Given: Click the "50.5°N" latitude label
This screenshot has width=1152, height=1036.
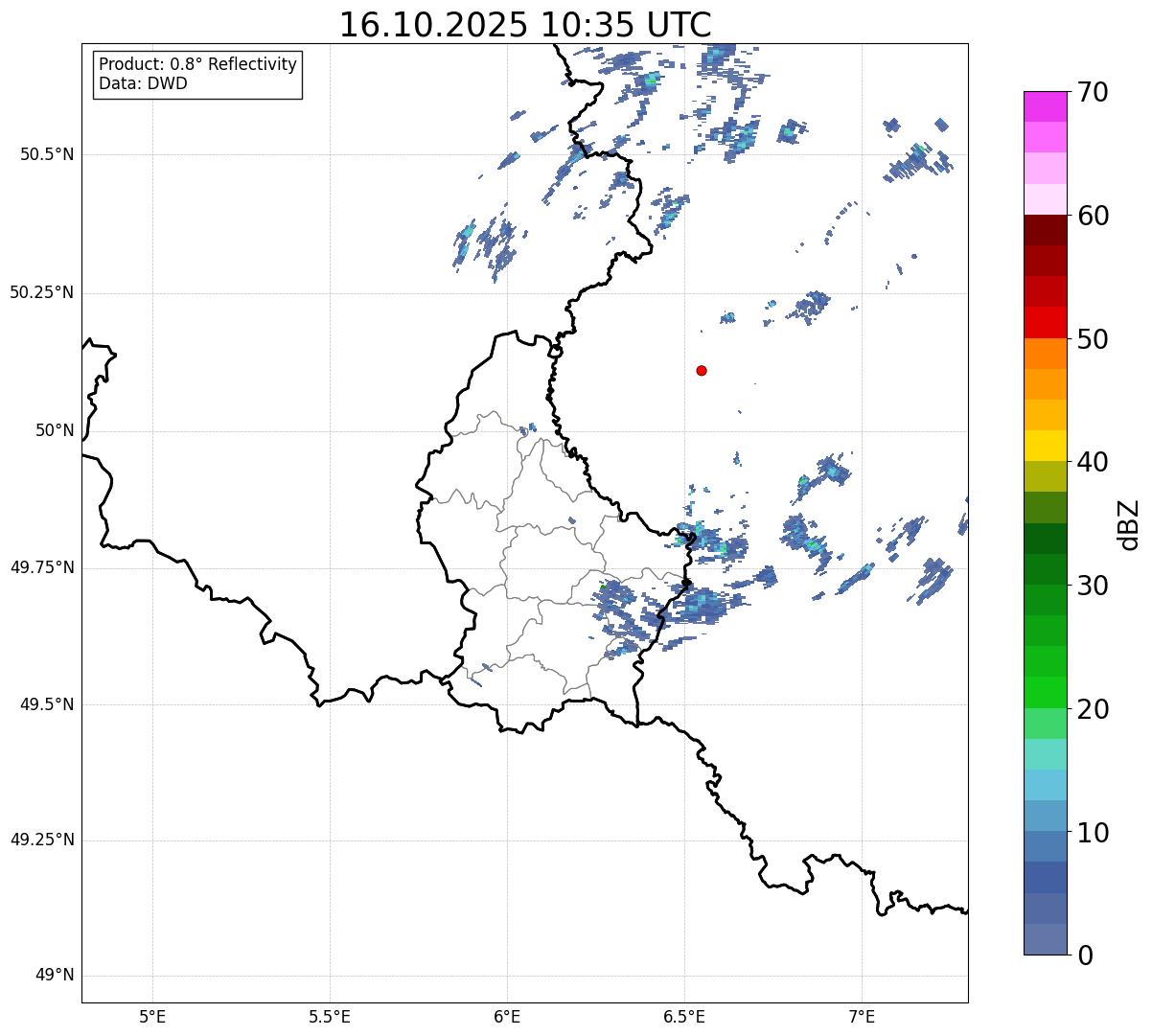Looking at the screenshot, I should click(x=47, y=154).
